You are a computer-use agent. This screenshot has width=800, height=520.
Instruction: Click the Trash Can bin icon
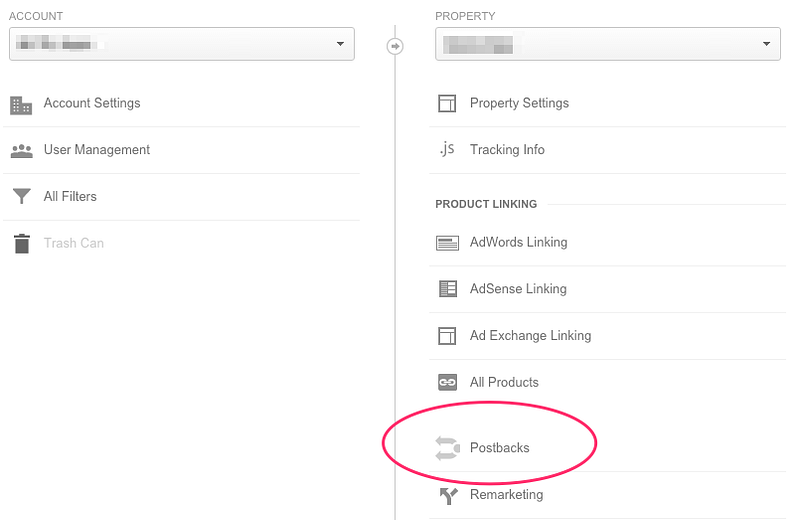coord(21,243)
